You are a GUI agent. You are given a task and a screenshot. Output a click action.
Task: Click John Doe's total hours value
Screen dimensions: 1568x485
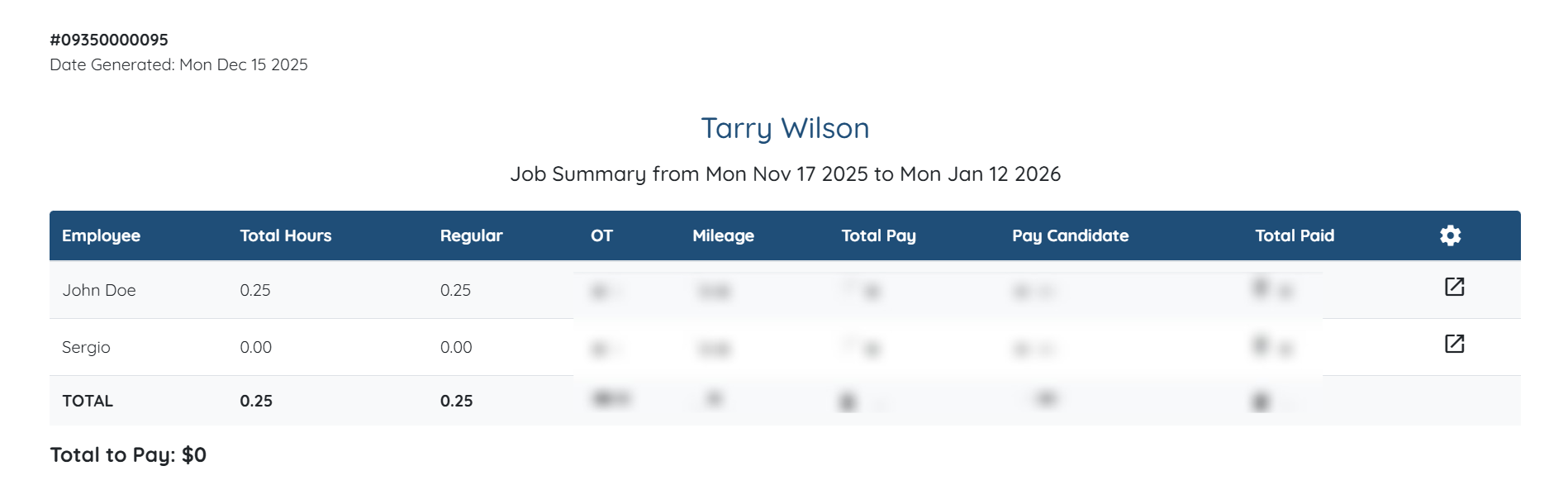(x=255, y=290)
